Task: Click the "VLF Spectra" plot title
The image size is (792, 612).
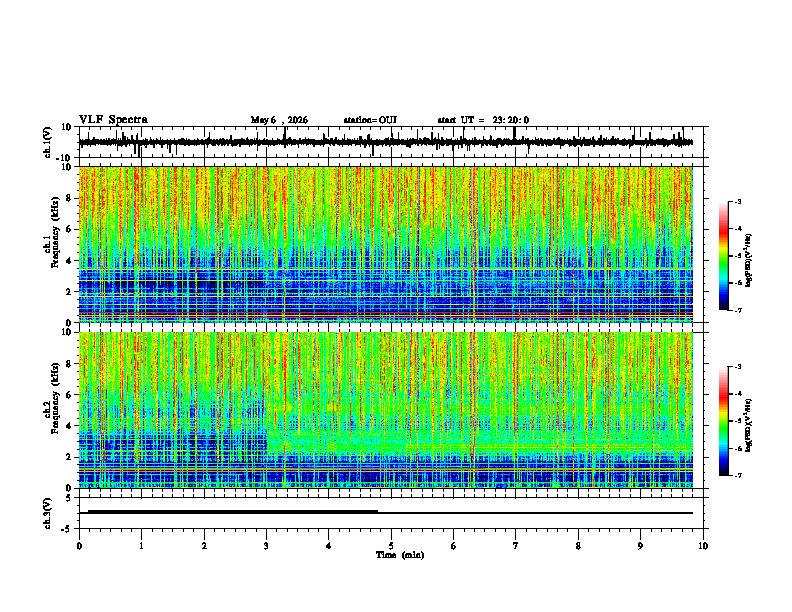Action: (113, 120)
